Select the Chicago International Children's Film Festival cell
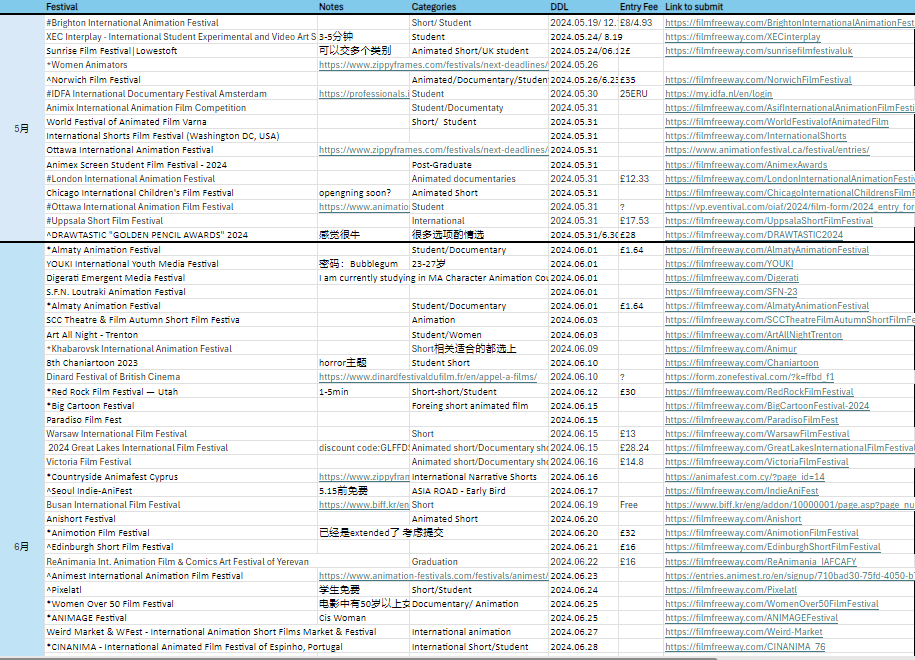Screen dimensions: 915x660 [181, 193]
